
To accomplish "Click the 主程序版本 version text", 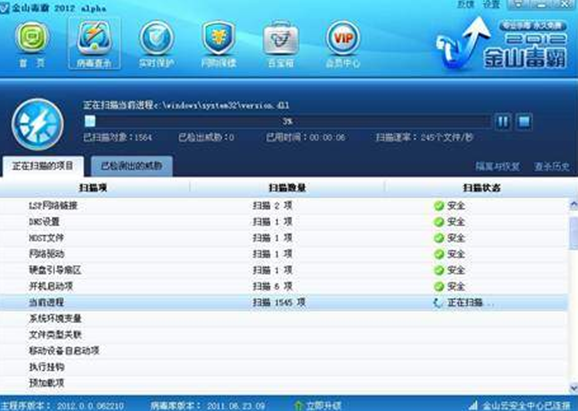I will point(62,406).
